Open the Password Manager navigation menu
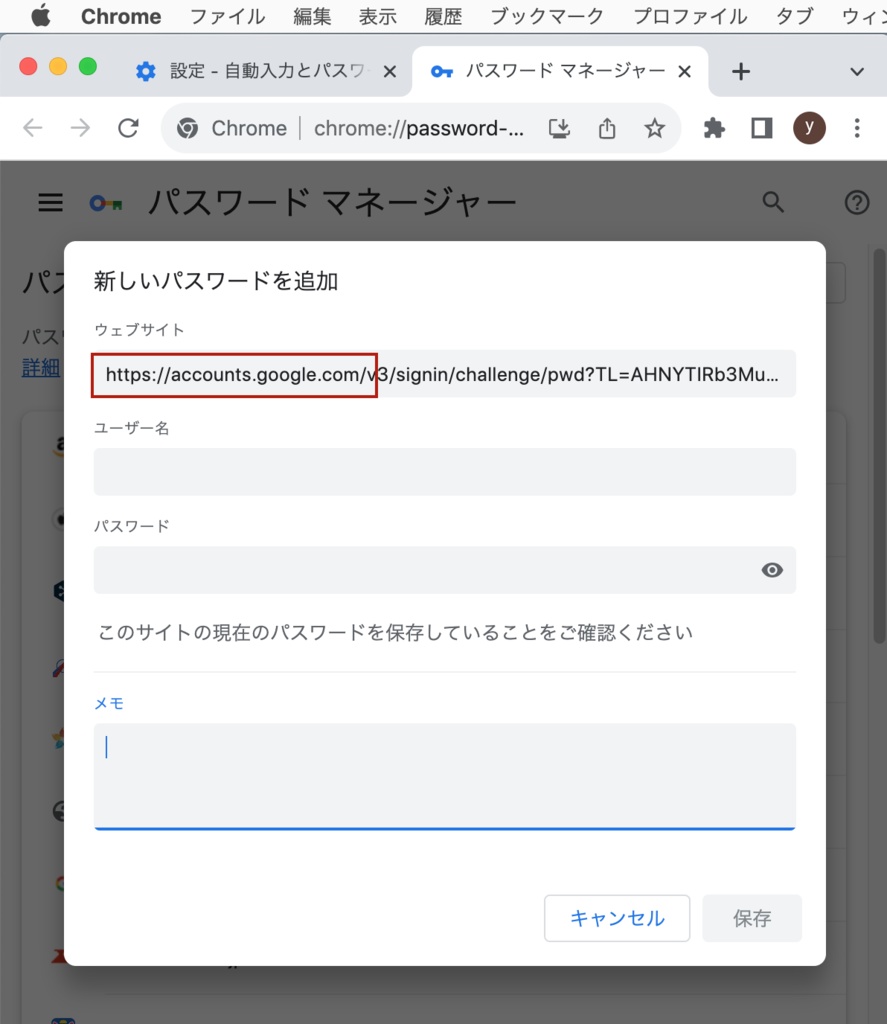 [x=49, y=202]
